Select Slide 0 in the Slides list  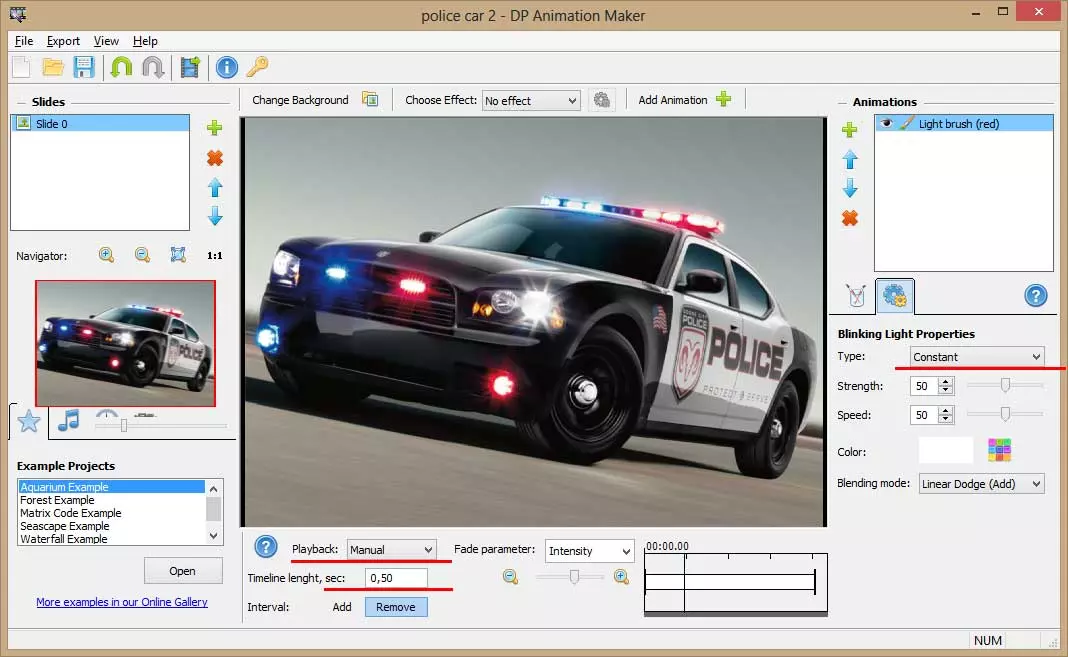point(100,123)
